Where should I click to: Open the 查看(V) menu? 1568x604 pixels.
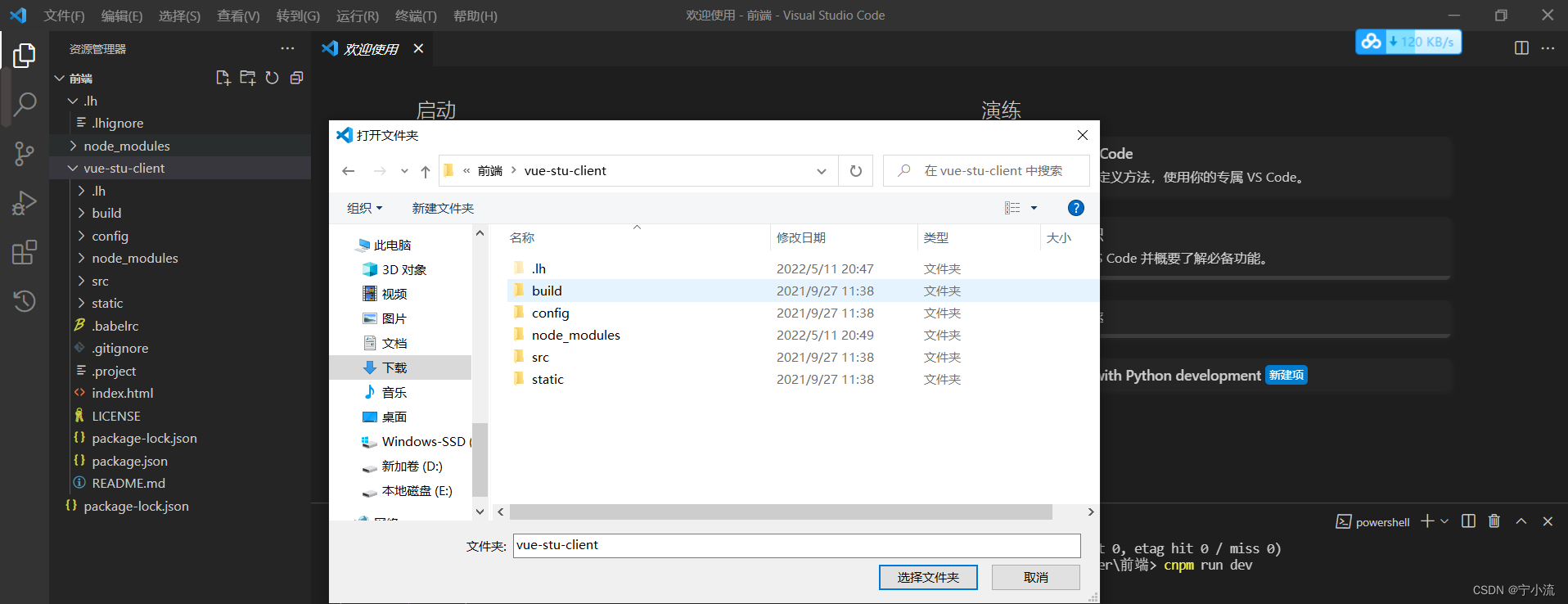click(x=238, y=16)
